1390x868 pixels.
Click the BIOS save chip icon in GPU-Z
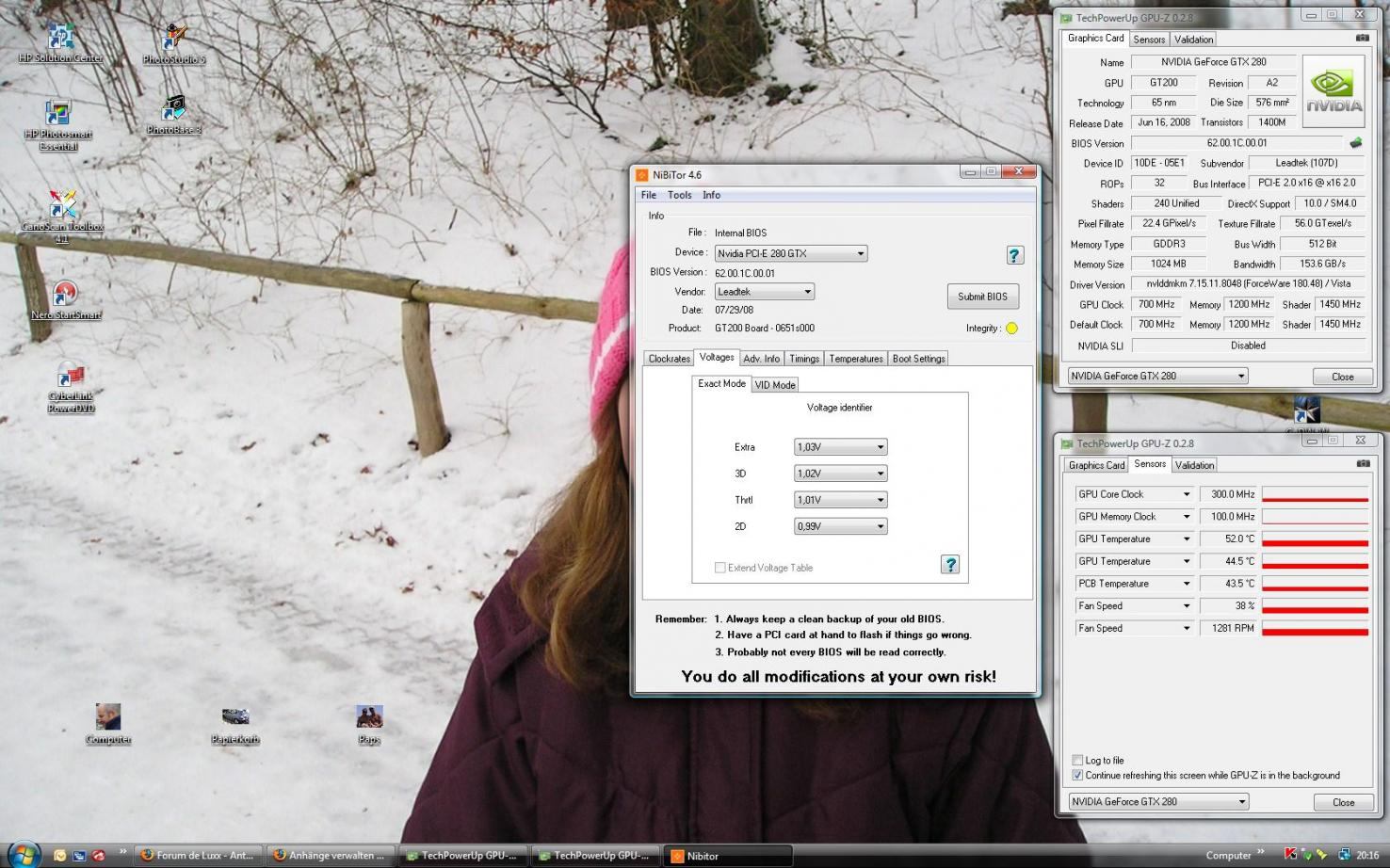(x=1356, y=143)
